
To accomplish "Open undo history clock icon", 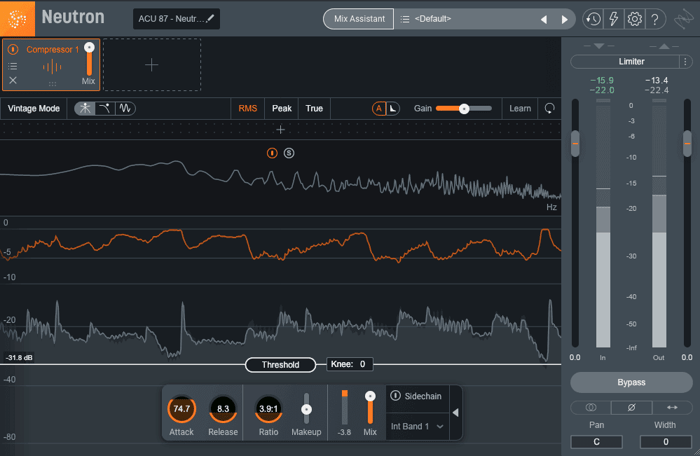I will 593,19.
